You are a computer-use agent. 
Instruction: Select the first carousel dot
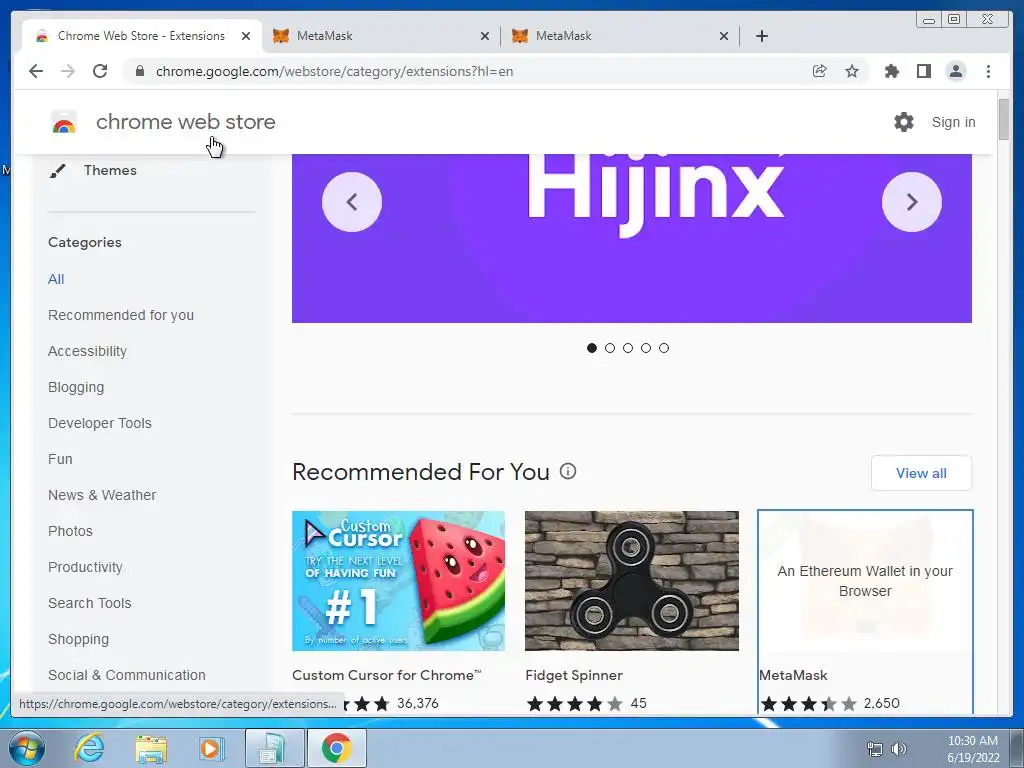tap(592, 348)
